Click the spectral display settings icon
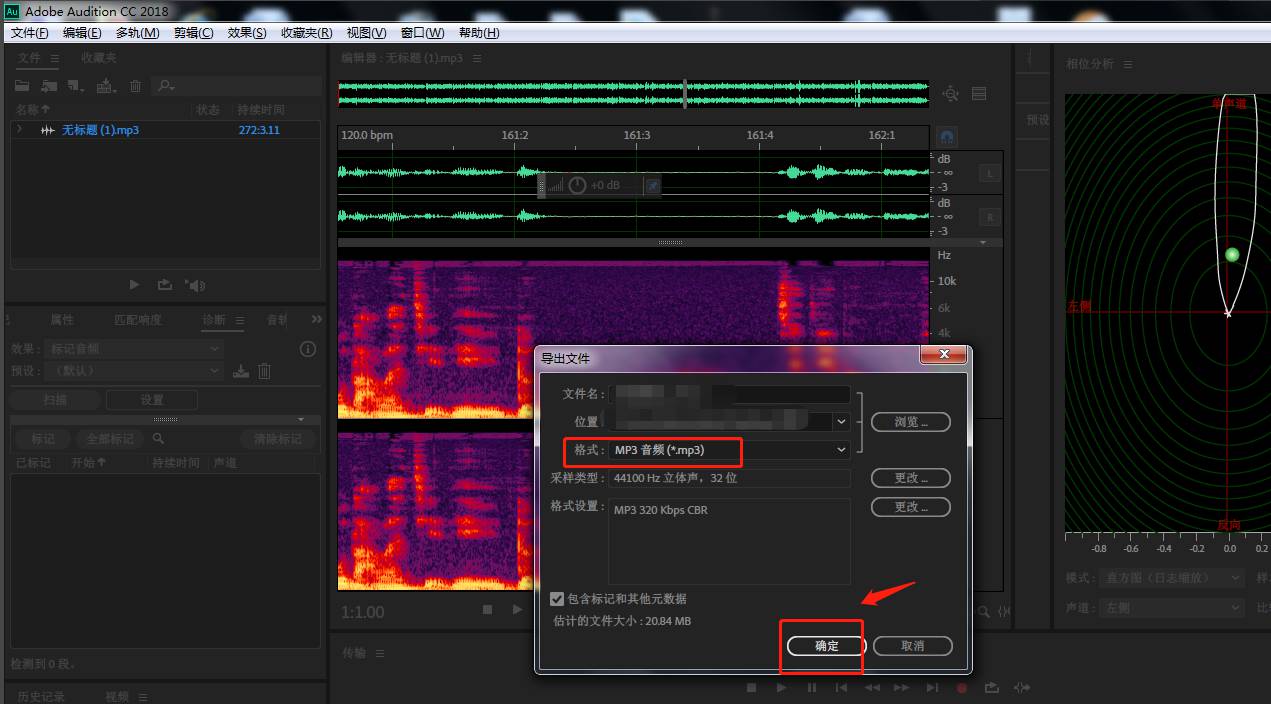This screenshot has width=1271, height=704. 978,93
